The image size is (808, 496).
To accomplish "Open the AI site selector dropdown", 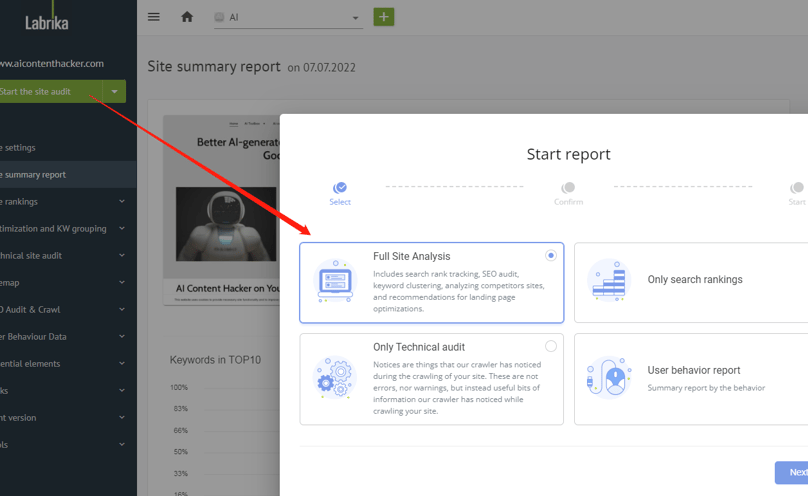I will [x=288, y=18].
